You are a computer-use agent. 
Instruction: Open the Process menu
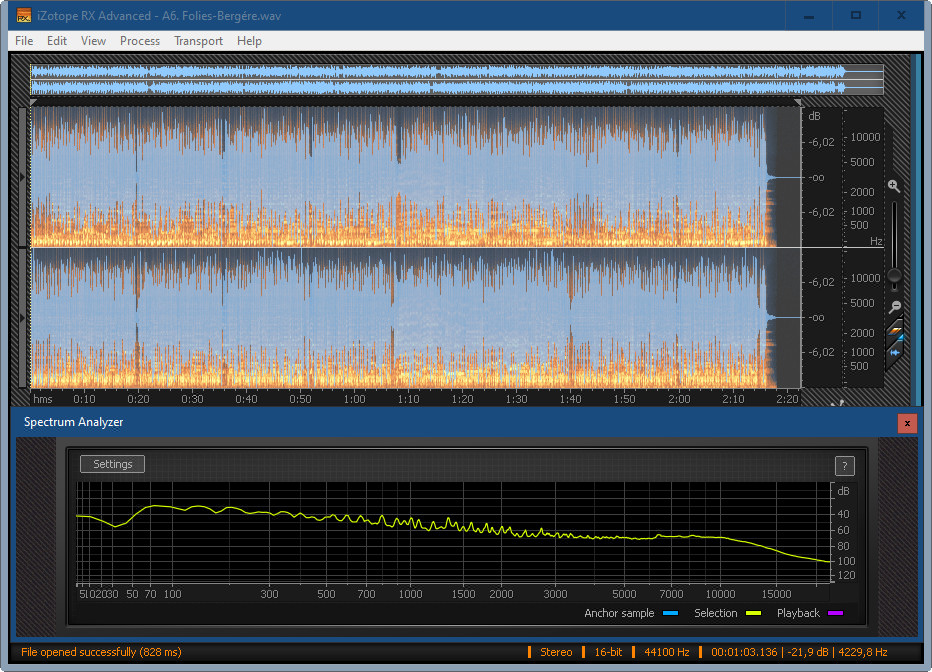pos(140,41)
